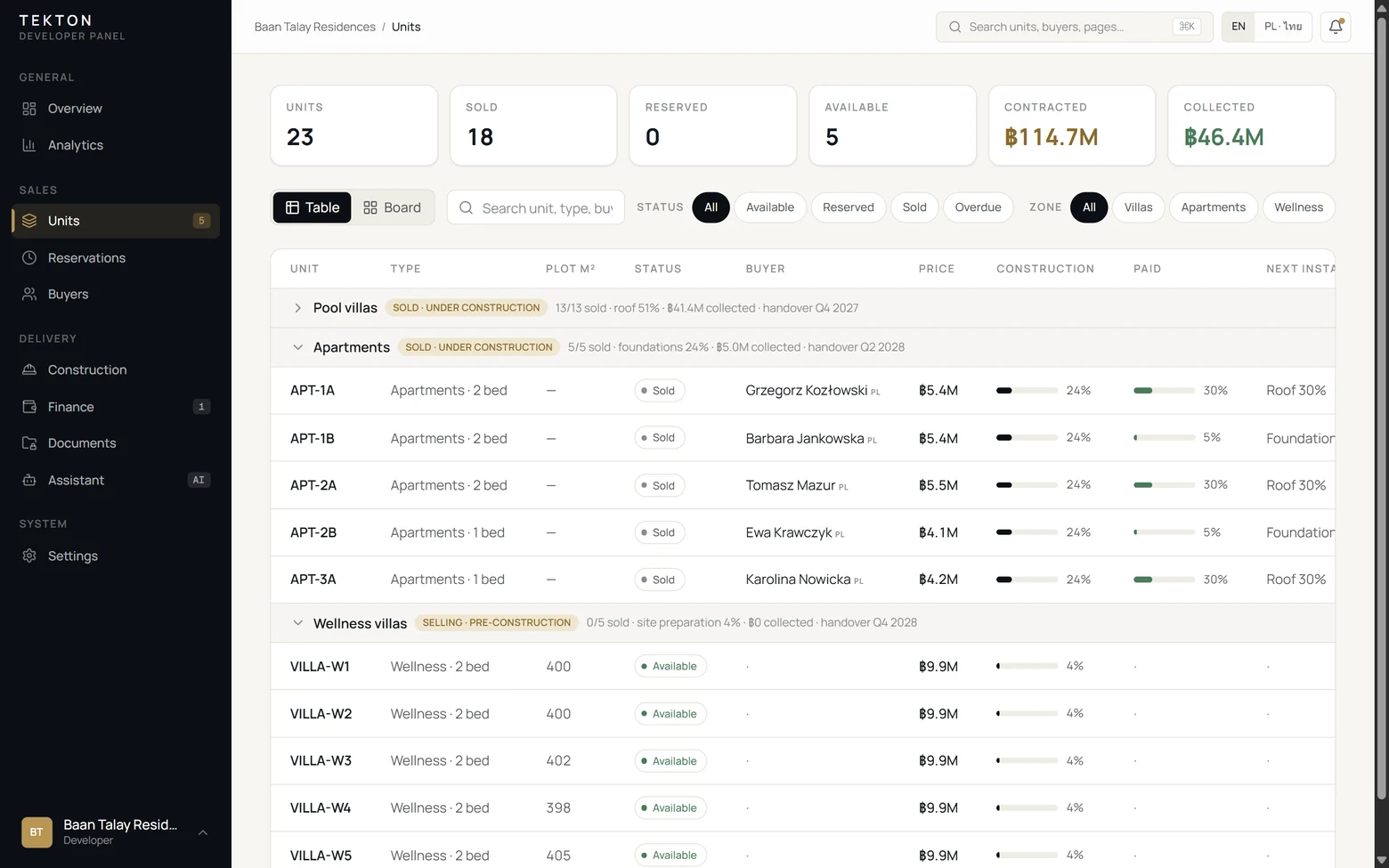This screenshot has width=1389, height=868.
Task: Click the Reservations clock icon
Action: tap(29, 257)
